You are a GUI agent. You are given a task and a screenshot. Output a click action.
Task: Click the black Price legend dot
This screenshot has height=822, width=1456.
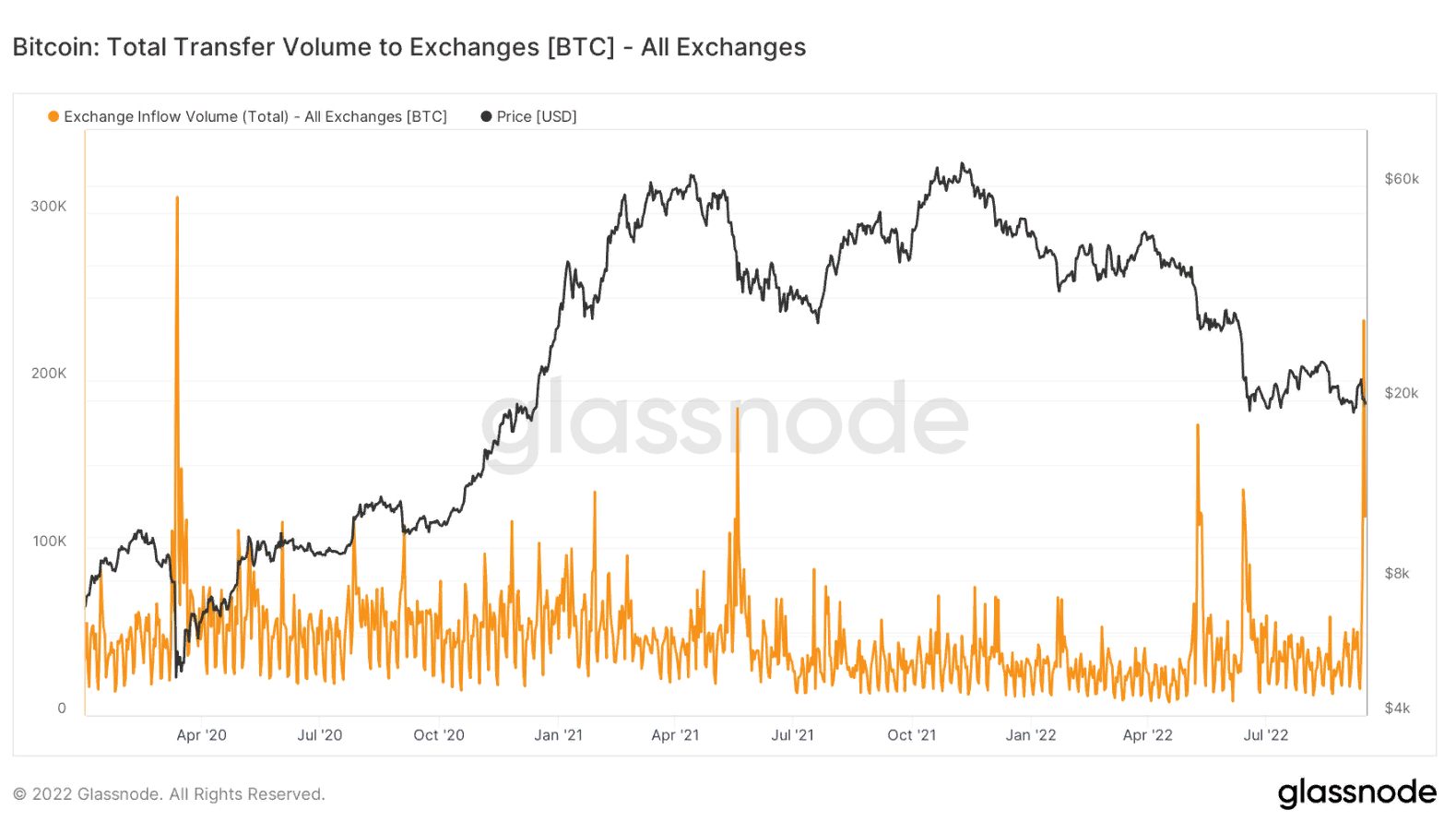(486, 116)
